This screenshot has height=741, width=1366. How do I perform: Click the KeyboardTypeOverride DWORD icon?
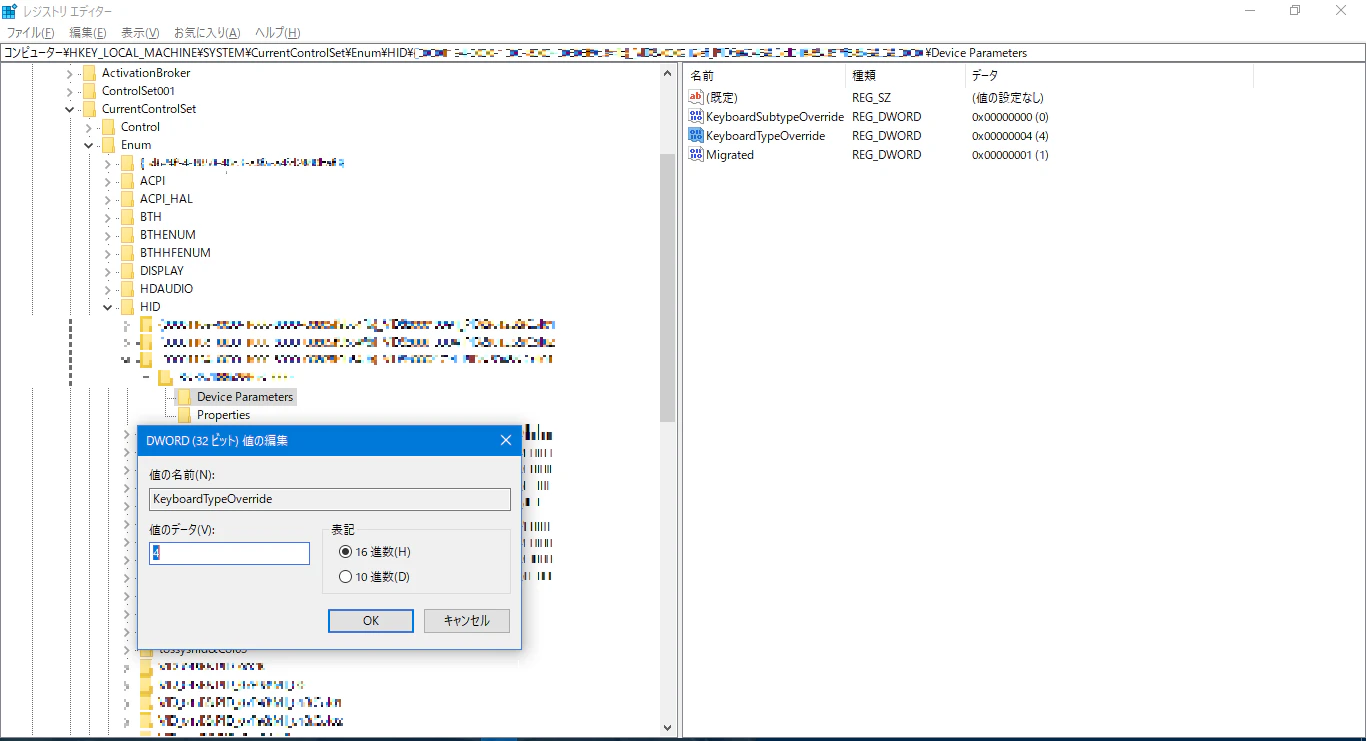click(696, 136)
